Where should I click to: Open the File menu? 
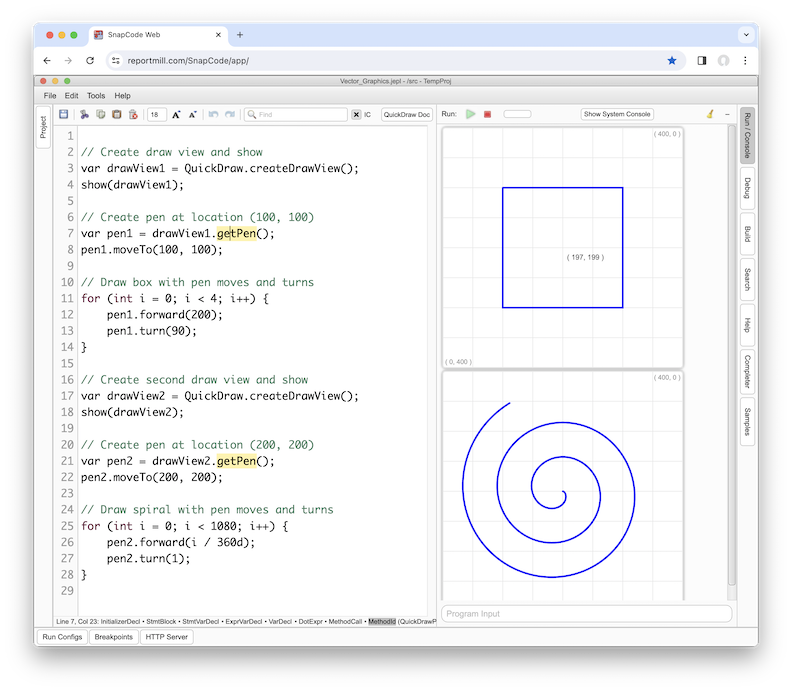pos(50,95)
